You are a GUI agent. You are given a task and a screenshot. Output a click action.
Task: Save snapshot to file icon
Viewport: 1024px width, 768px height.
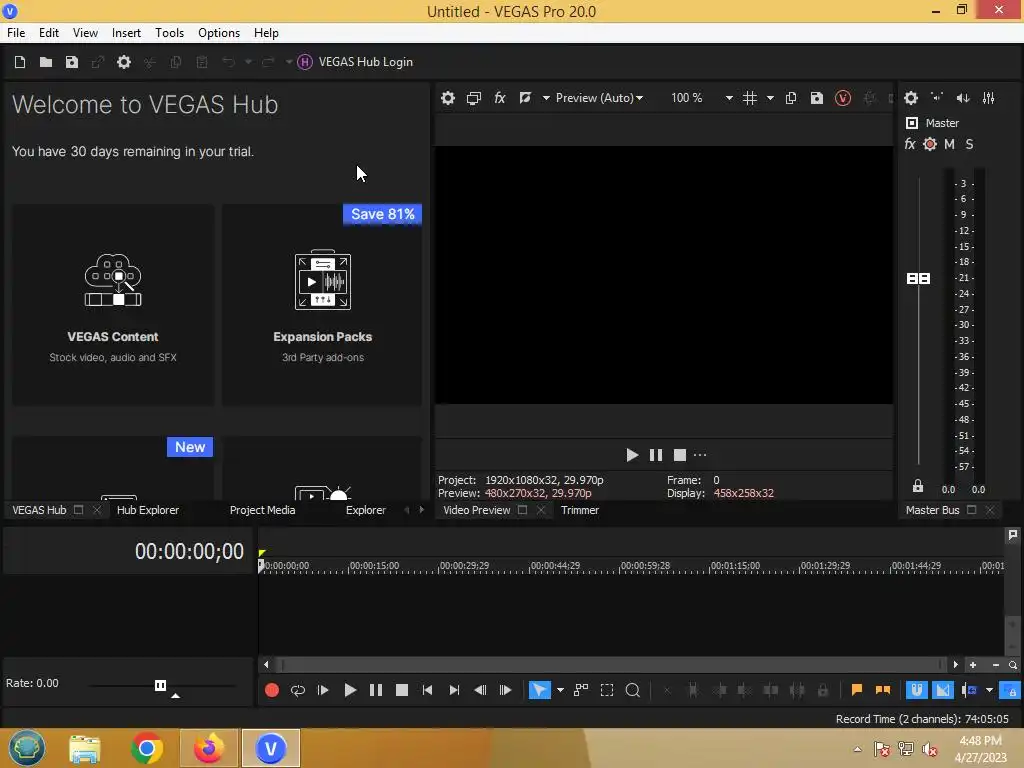coord(816,98)
